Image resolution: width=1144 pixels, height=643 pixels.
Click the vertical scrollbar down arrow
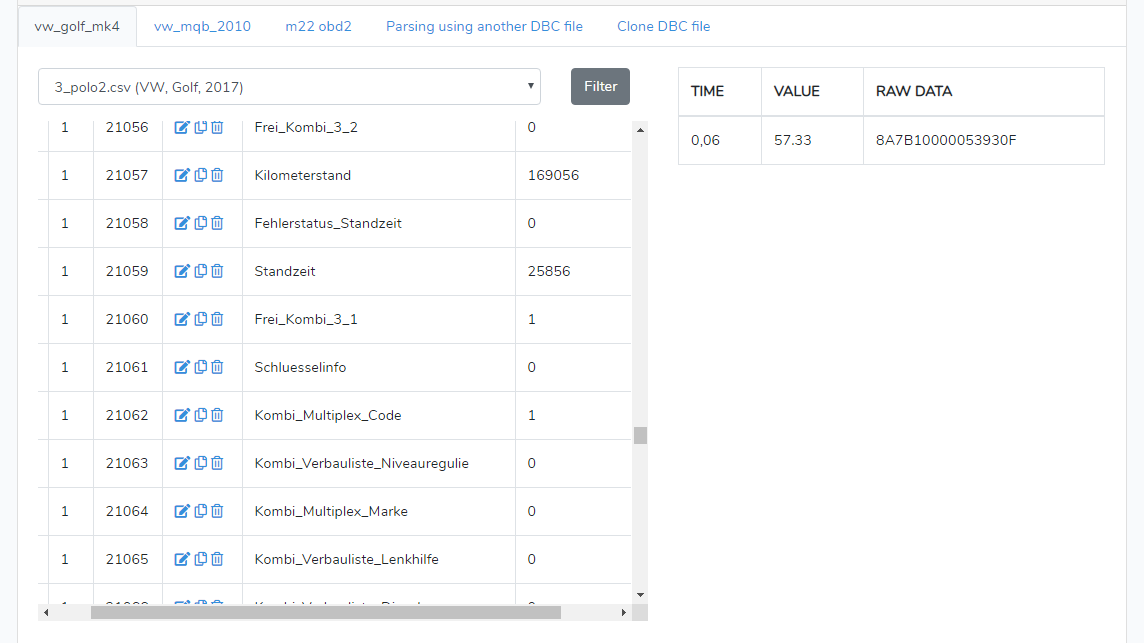(x=640, y=595)
